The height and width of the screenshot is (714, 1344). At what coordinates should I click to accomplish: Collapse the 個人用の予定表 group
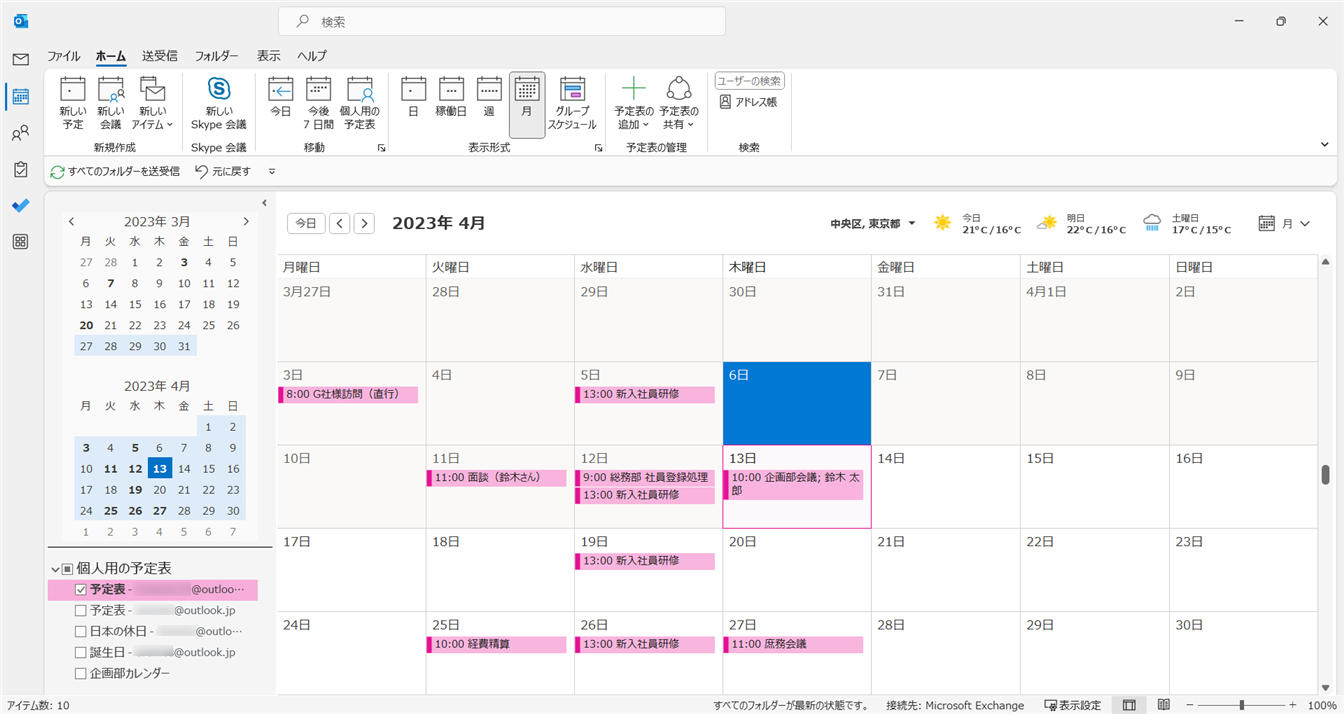point(55,569)
